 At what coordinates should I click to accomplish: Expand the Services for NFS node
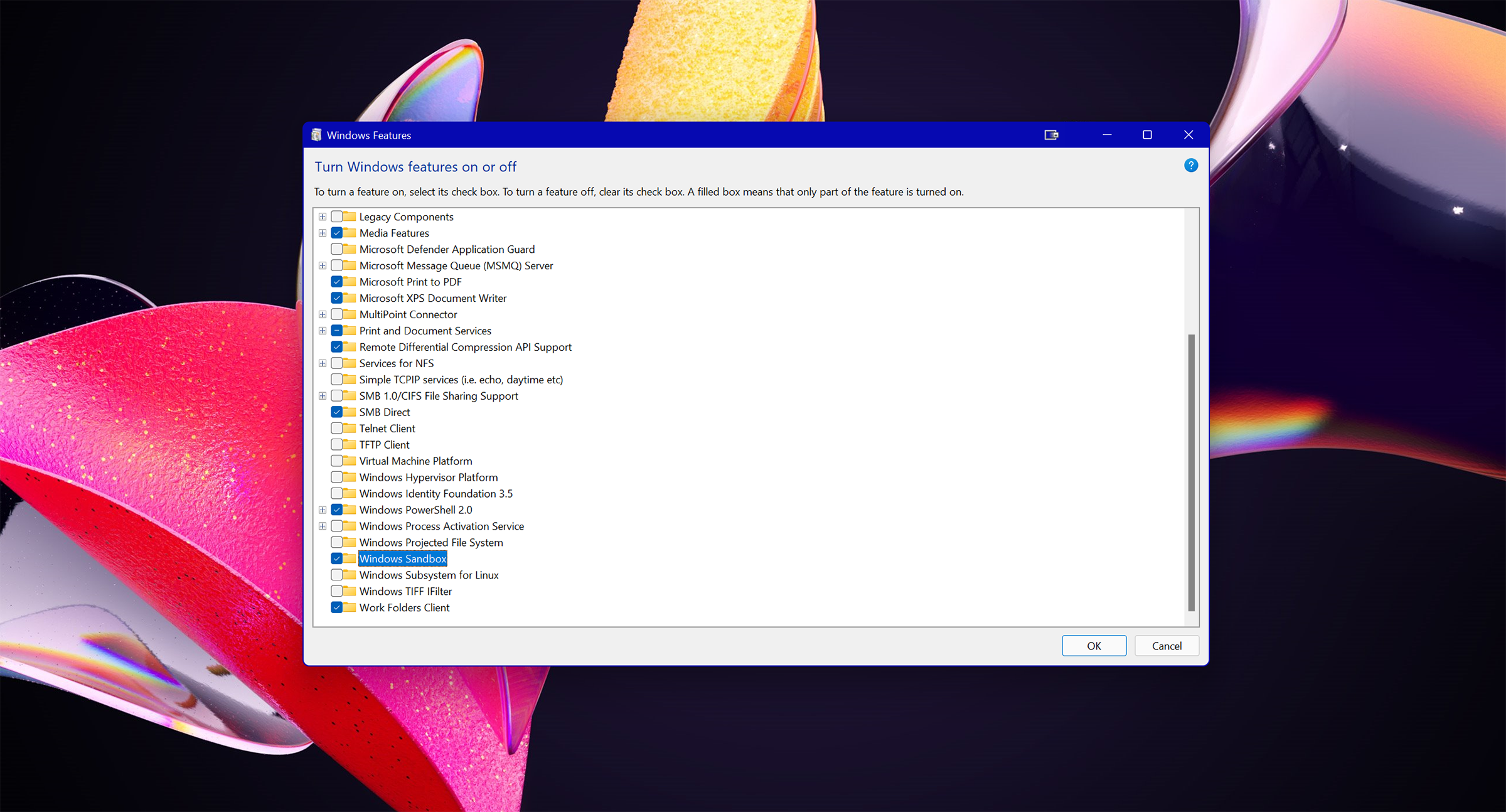click(x=323, y=363)
